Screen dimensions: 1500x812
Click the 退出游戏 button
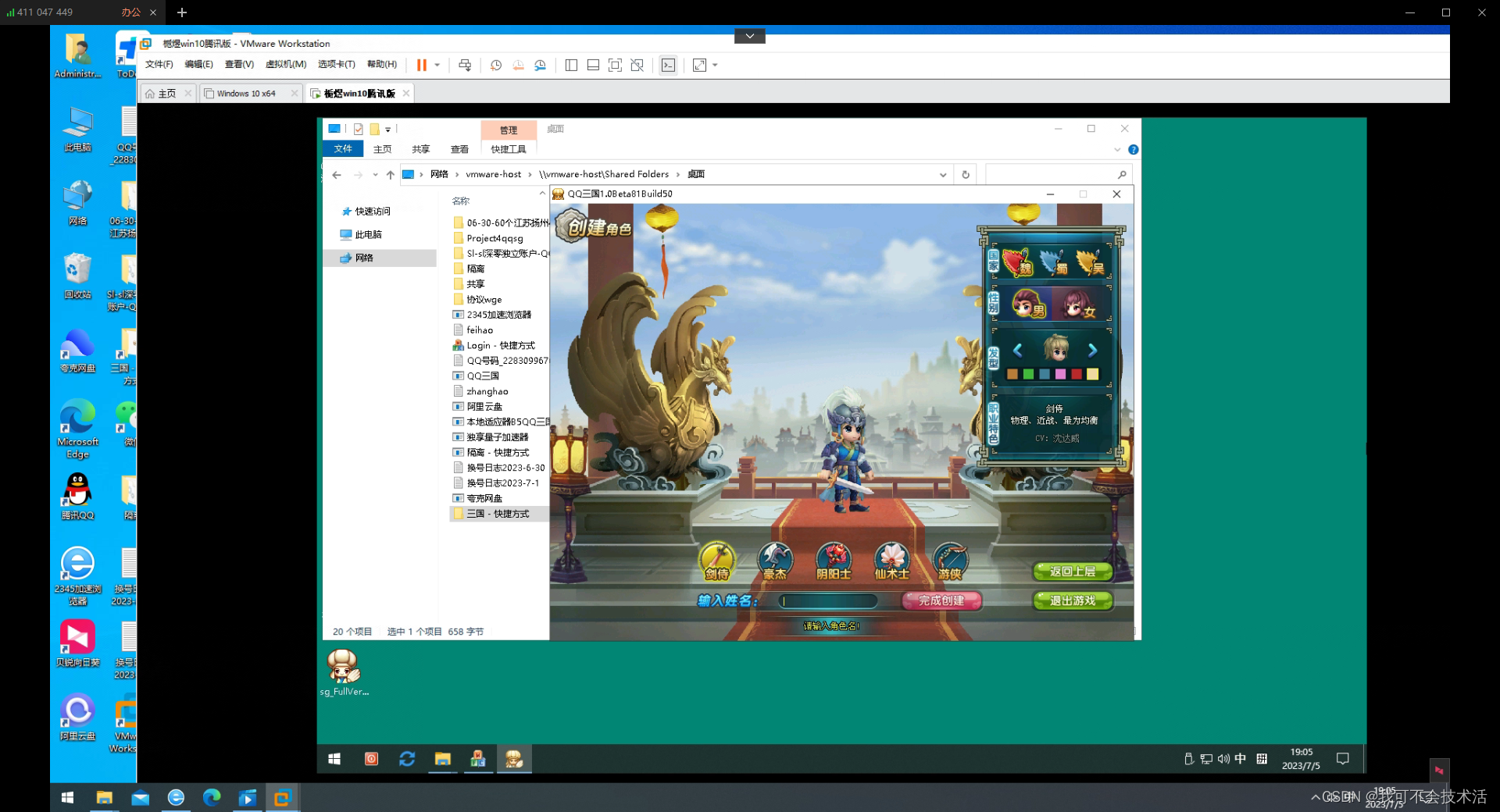[1073, 600]
